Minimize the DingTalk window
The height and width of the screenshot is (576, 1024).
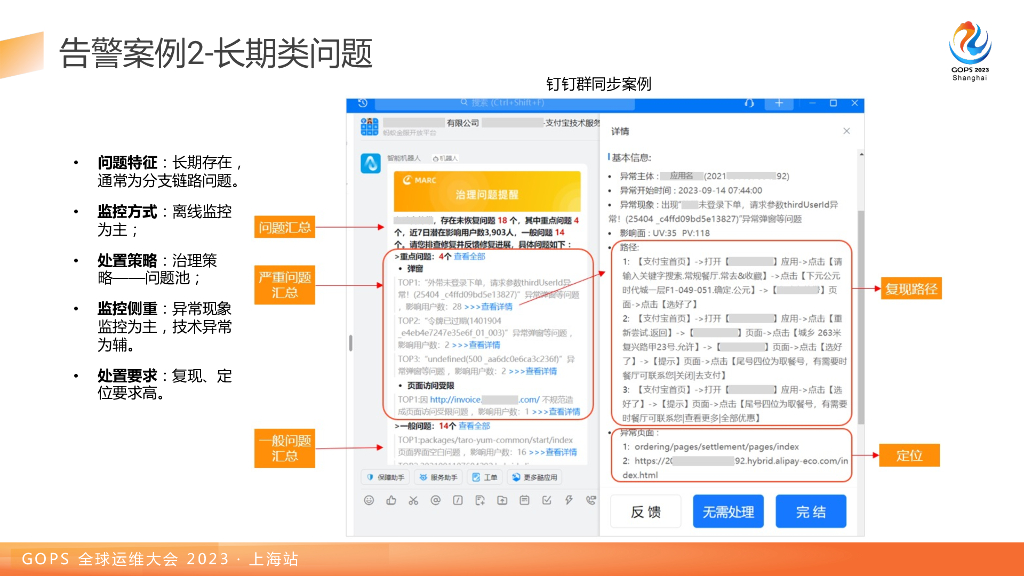(812, 103)
